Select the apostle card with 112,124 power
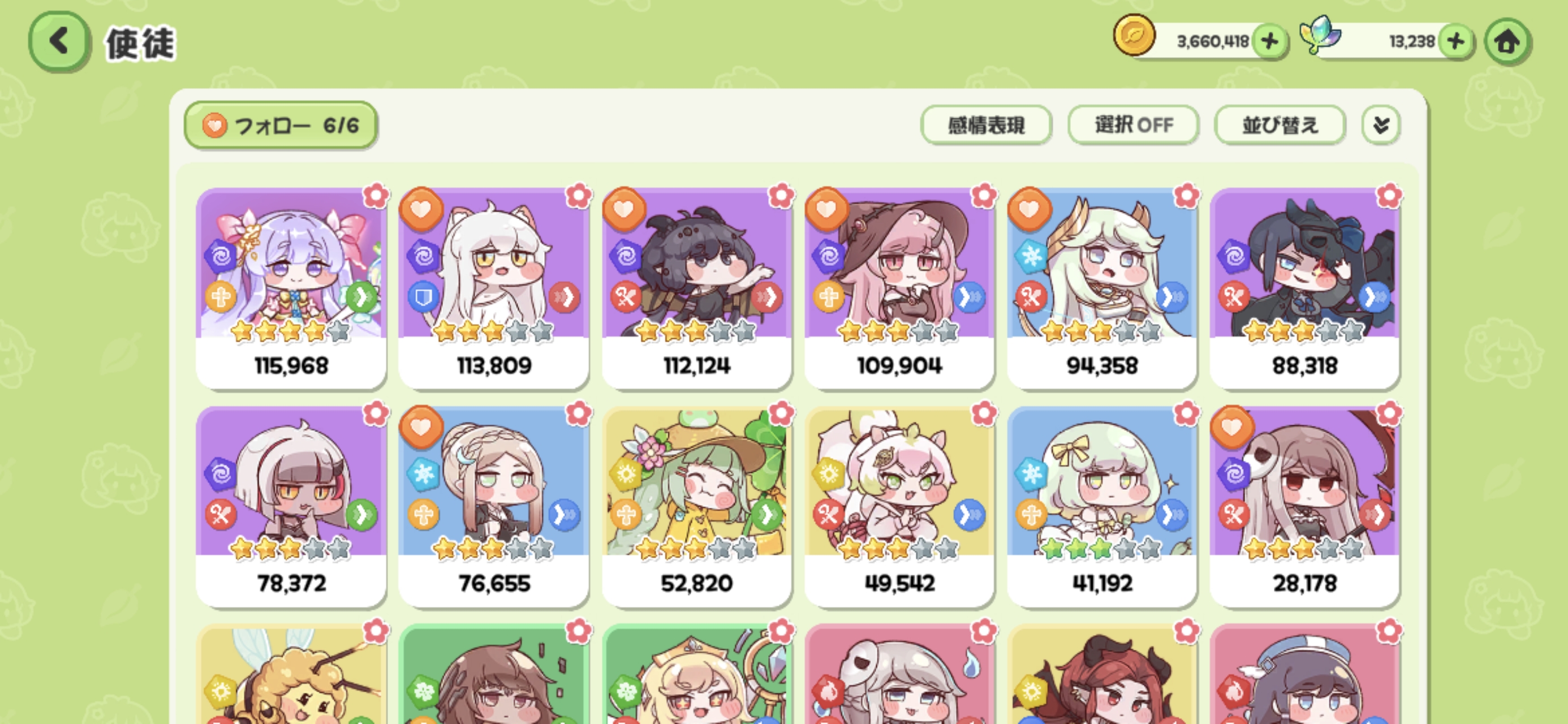Screen dimensions: 1568x724 697,287
